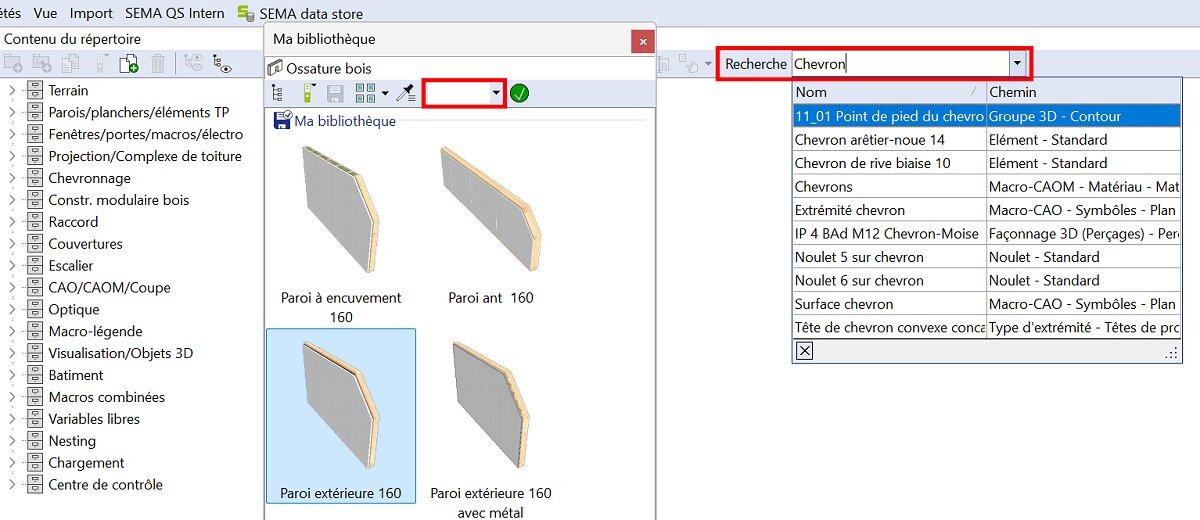Screen dimensions: 1200x520
Task: Open the SEMA QS Intern menu
Action: pos(175,14)
